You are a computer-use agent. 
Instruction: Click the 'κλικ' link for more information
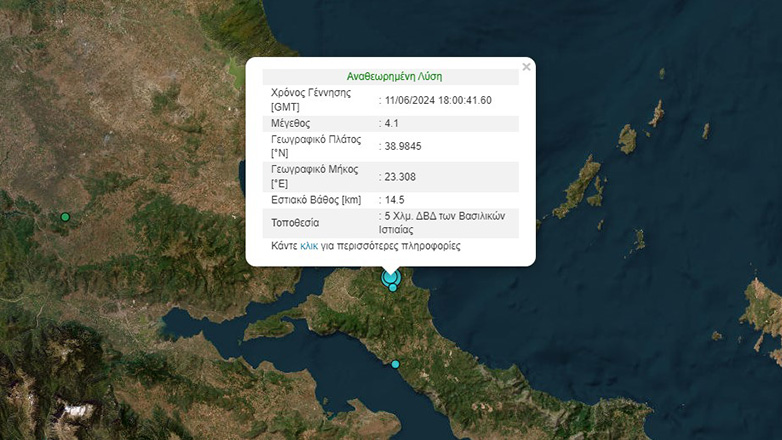309,245
